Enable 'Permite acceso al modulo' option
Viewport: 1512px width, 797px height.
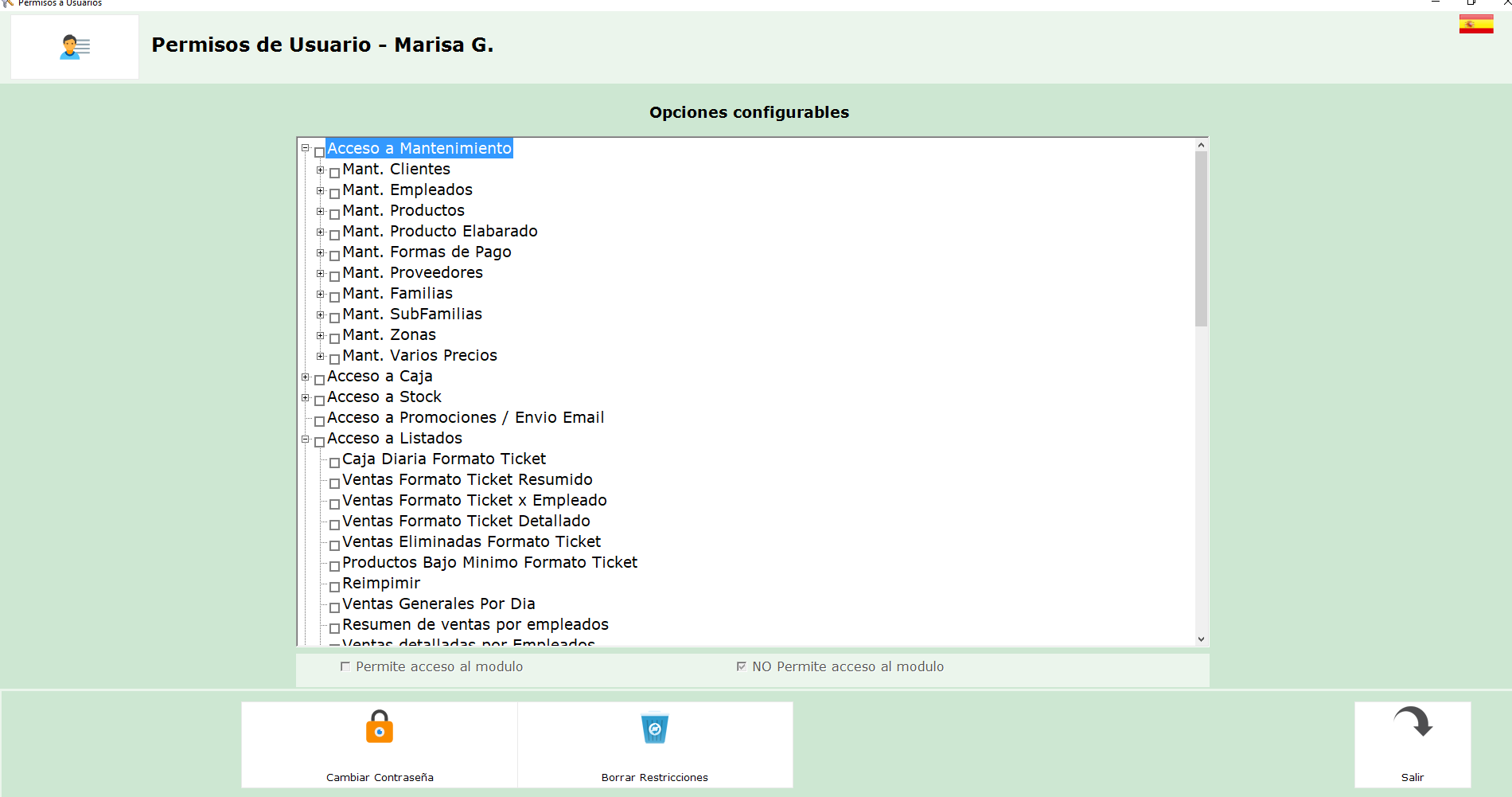[345, 667]
